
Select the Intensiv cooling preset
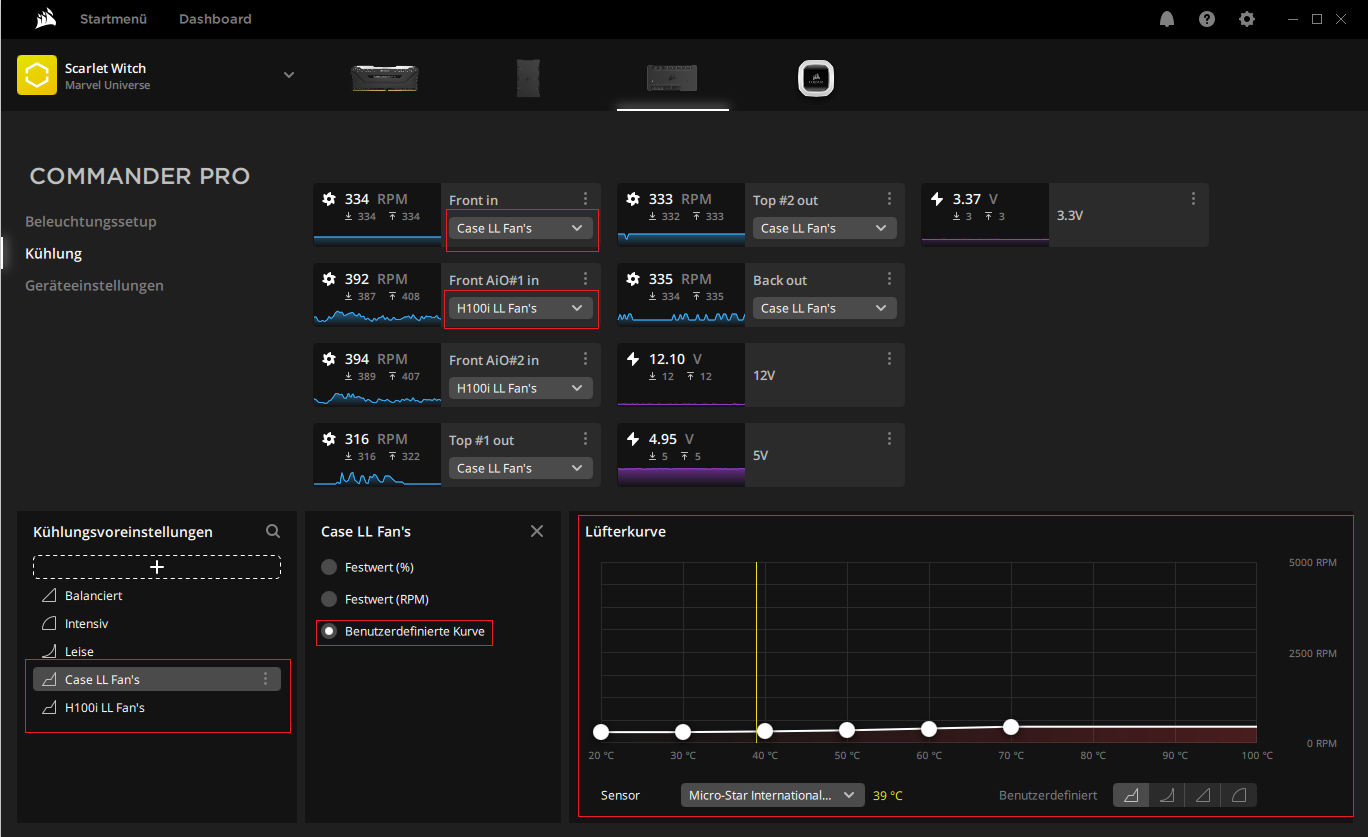(x=157, y=623)
